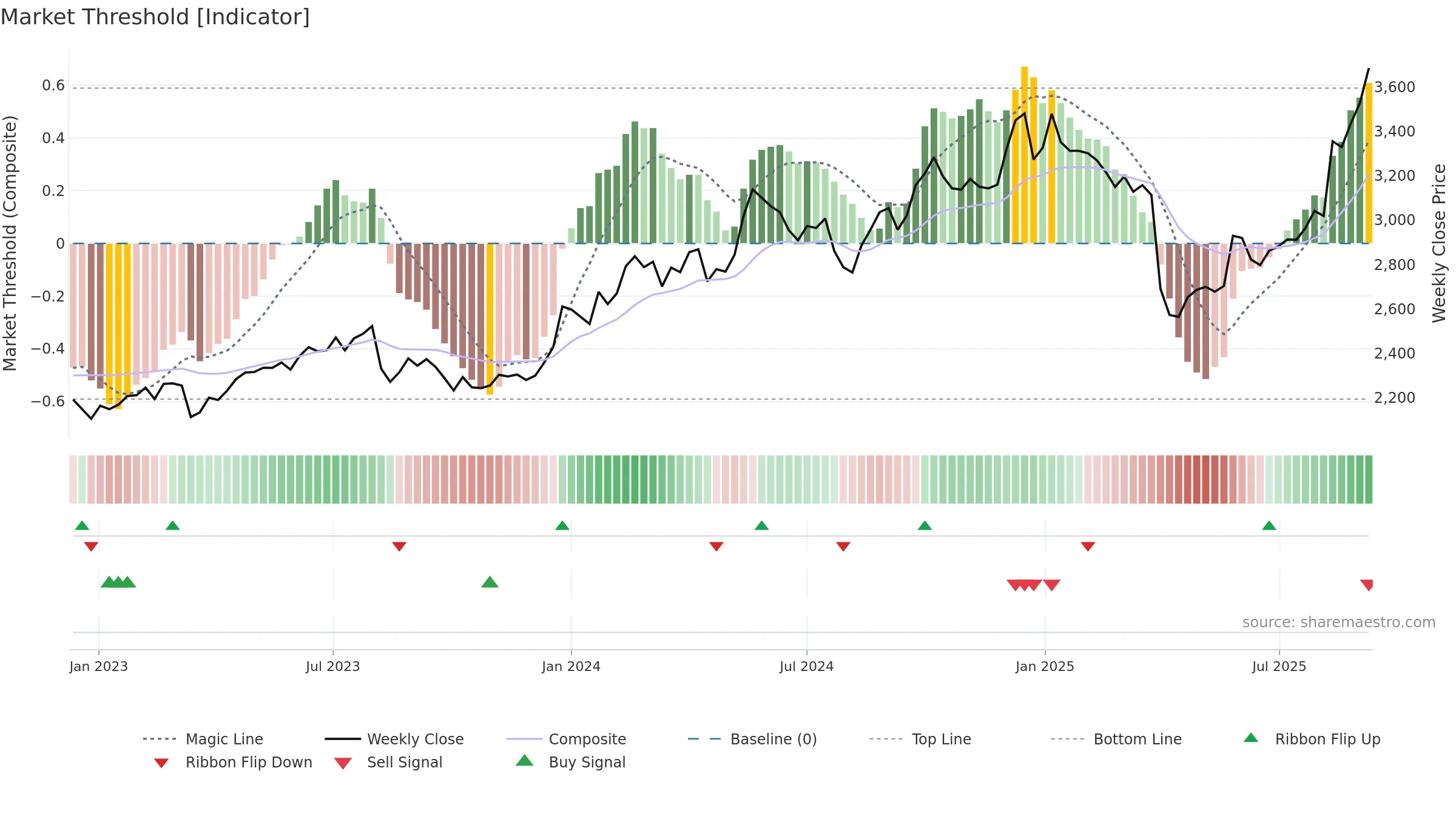The height and width of the screenshot is (819, 1456).
Task: Toggle the Composite legend entry
Action: (x=567, y=739)
